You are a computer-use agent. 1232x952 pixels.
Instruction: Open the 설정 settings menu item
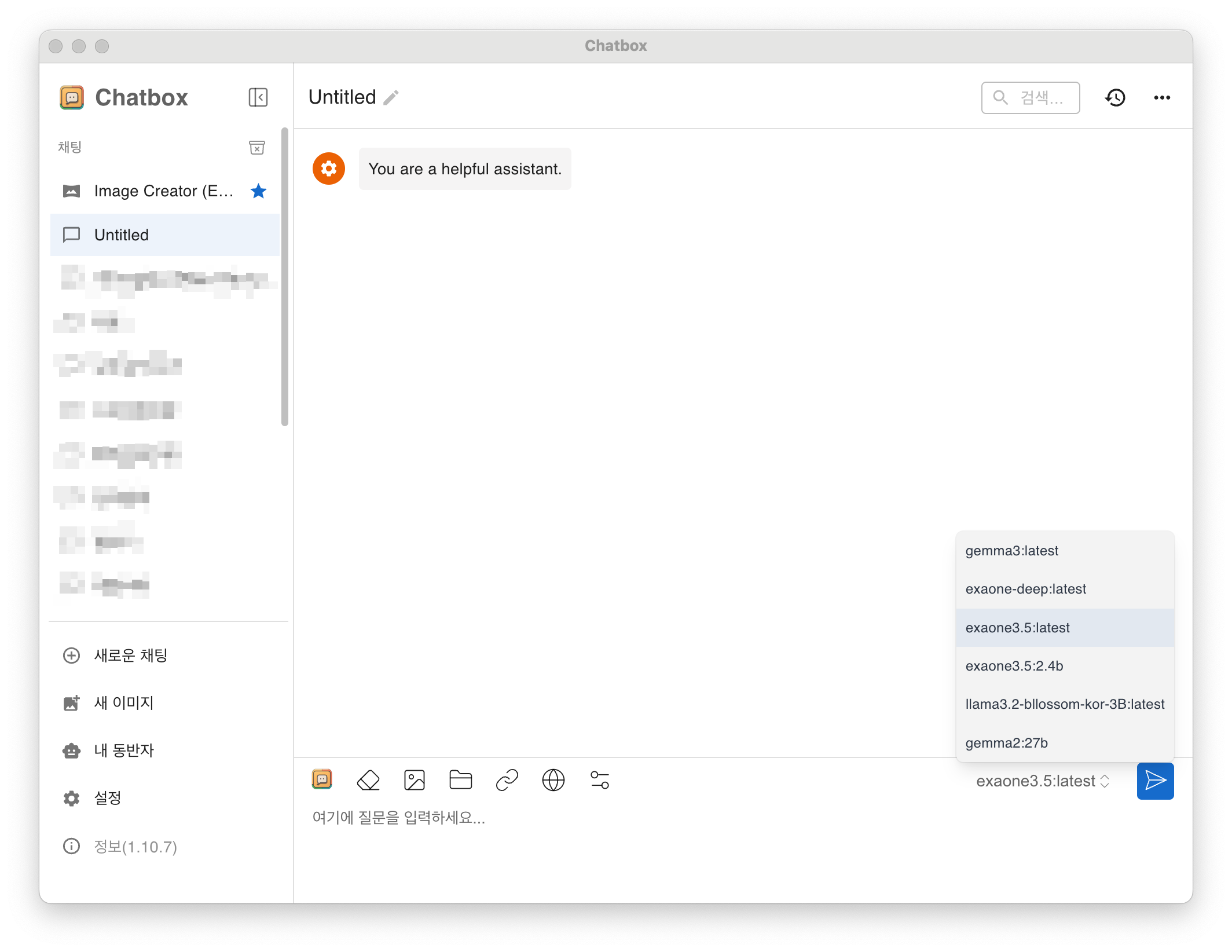[108, 798]
